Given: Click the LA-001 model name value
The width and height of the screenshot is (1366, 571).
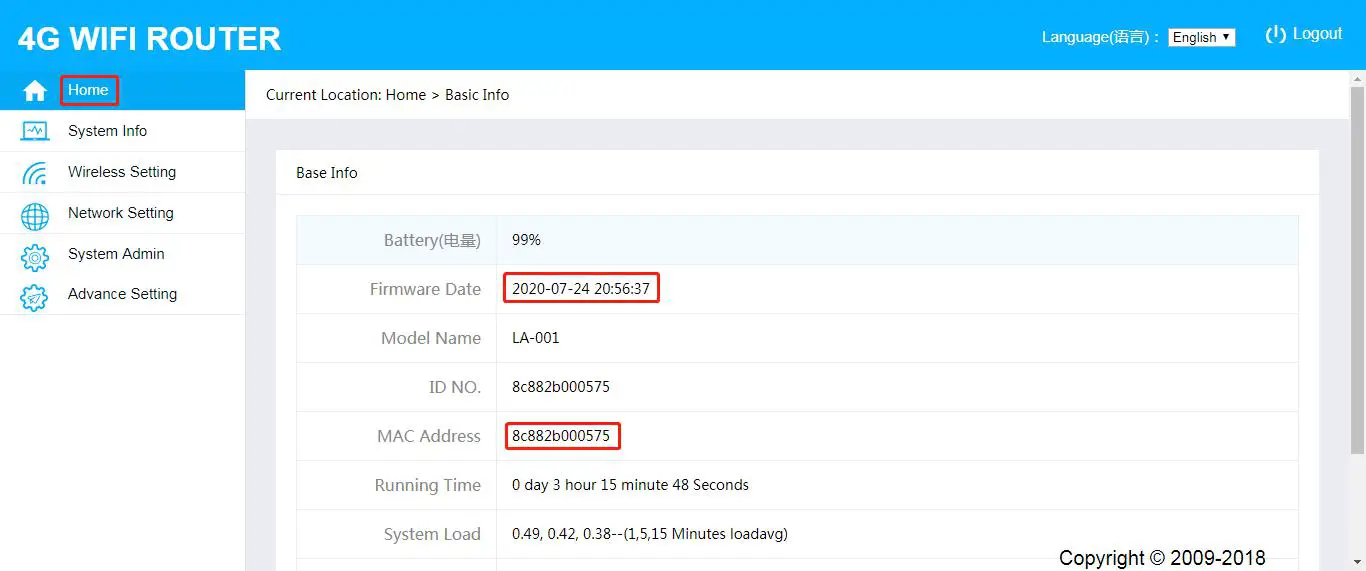Looking at the screenshot, I should pyautogui.click(x=536, y=338).
